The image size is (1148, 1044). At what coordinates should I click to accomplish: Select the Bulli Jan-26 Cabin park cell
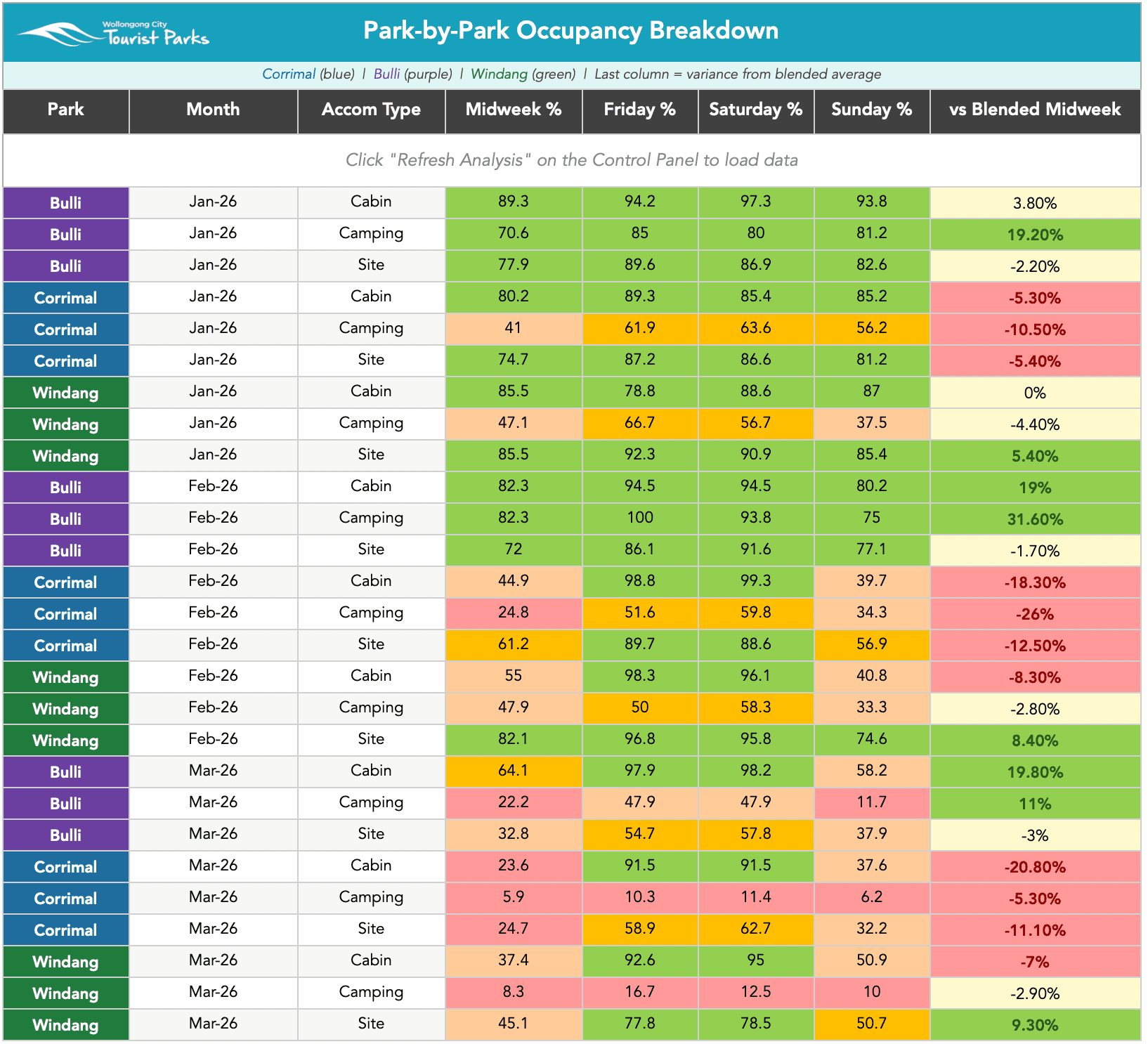[66, 203]
